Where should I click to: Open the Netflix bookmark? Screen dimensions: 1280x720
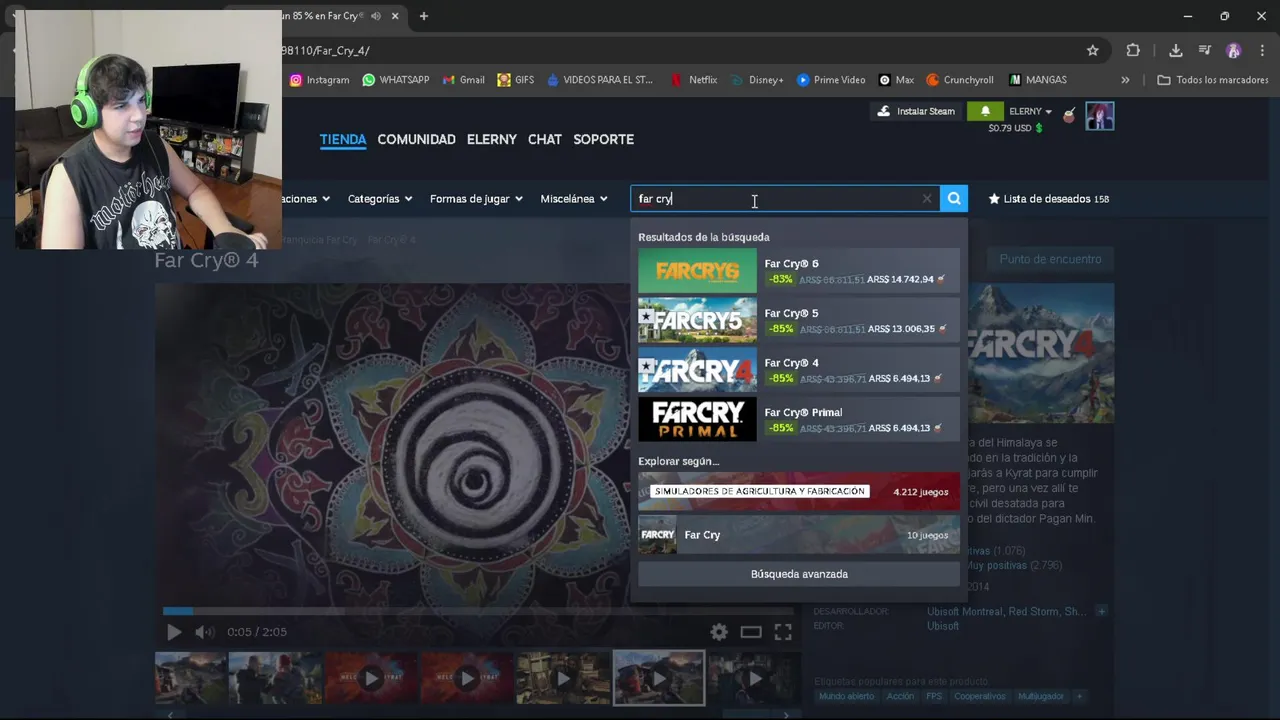[x=694, y=80]
